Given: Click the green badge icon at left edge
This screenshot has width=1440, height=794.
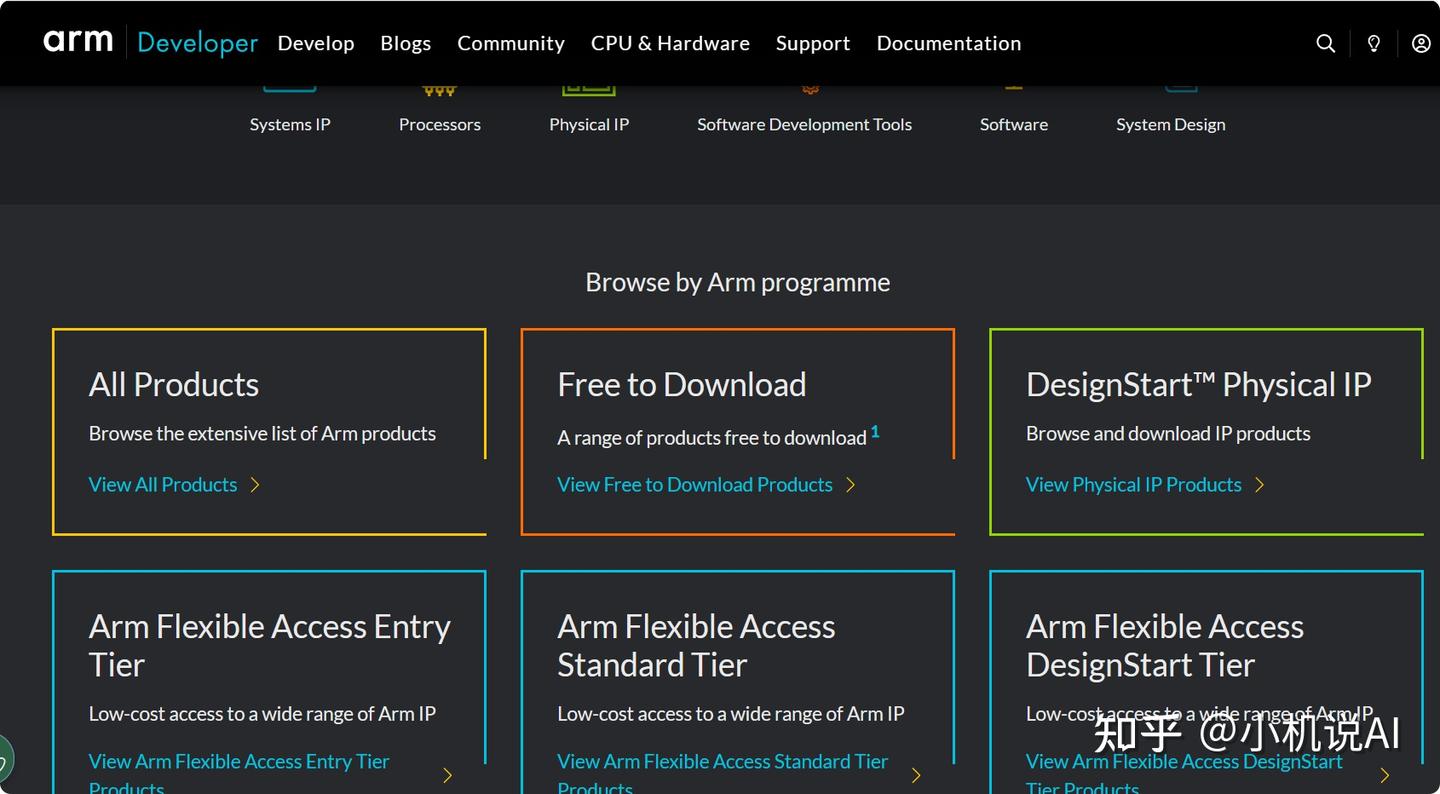Looking at the screenshot, I should 4,759.
